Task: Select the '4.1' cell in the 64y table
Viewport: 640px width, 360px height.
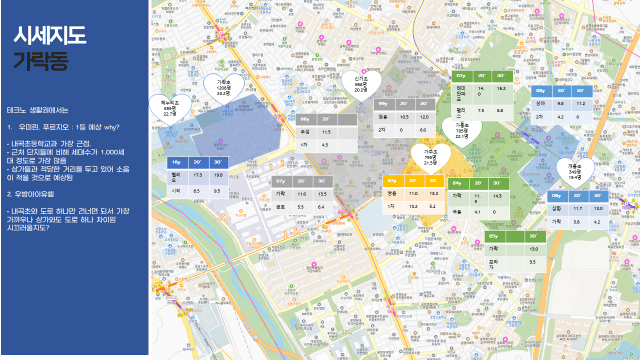Action: click(x=478, y=212)
